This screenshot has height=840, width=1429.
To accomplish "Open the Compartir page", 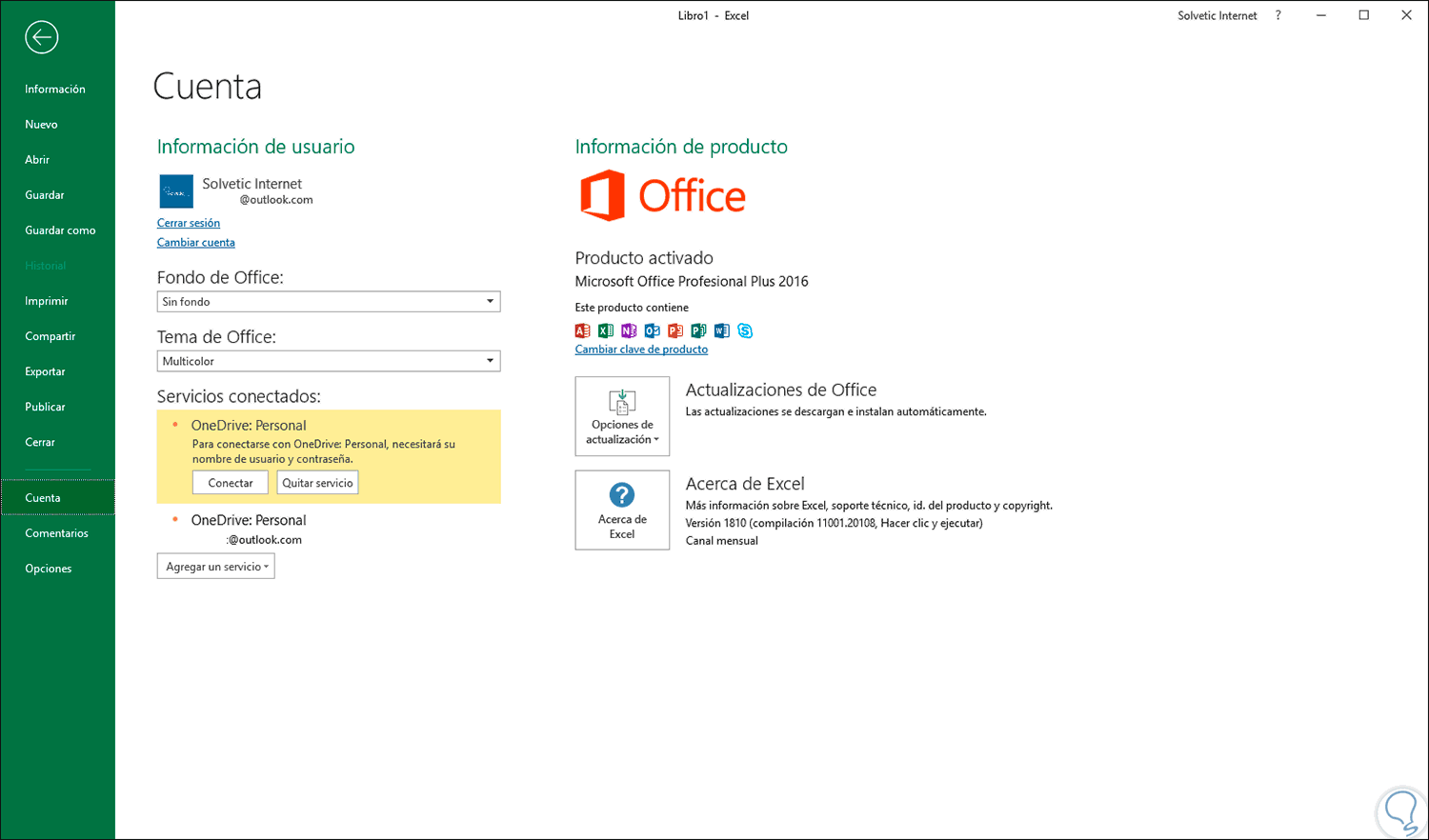I will click(50, 336).
